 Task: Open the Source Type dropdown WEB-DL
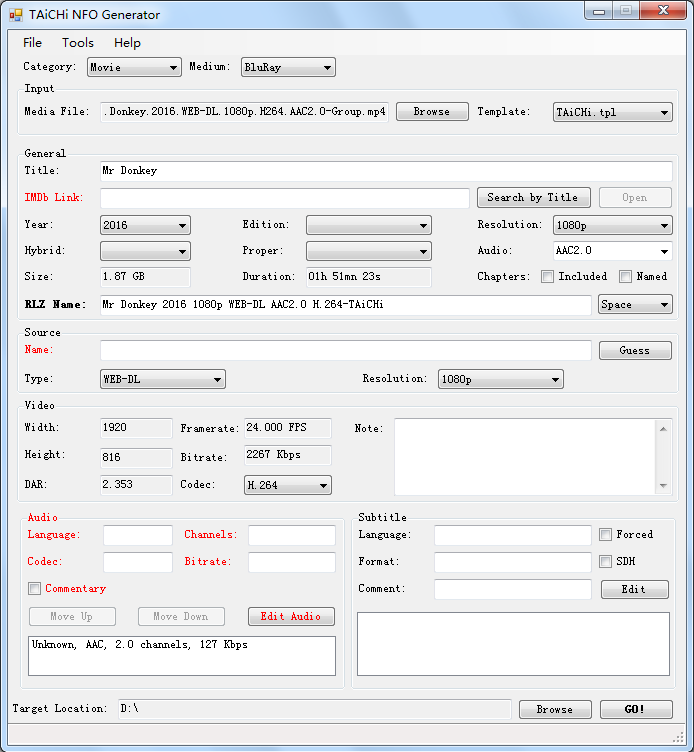click(163, 379)
